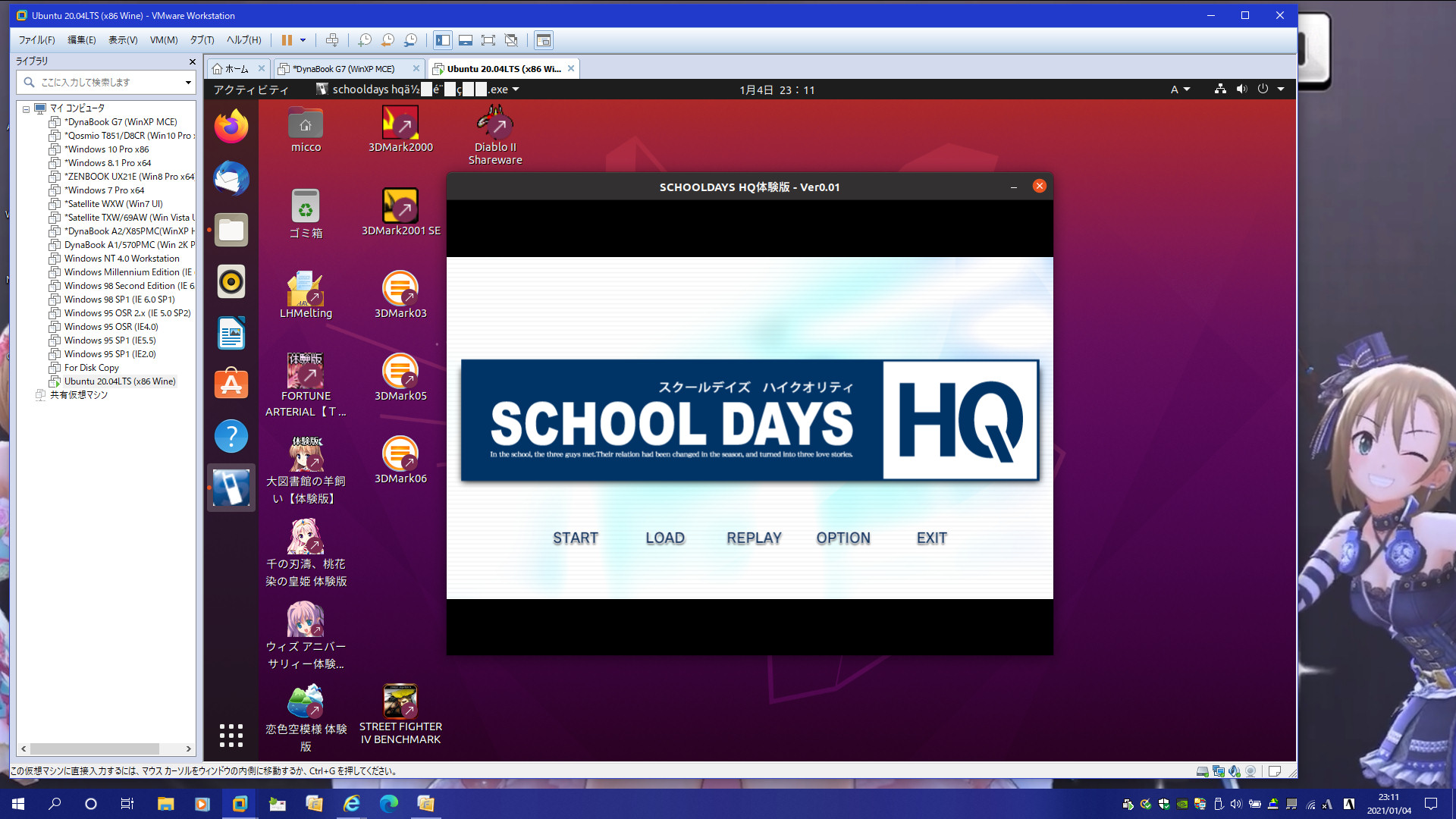The width and height of the screenshot is (1456, 819).
Task: Pause the VM with the orange pause button
Action: point(287,40)
